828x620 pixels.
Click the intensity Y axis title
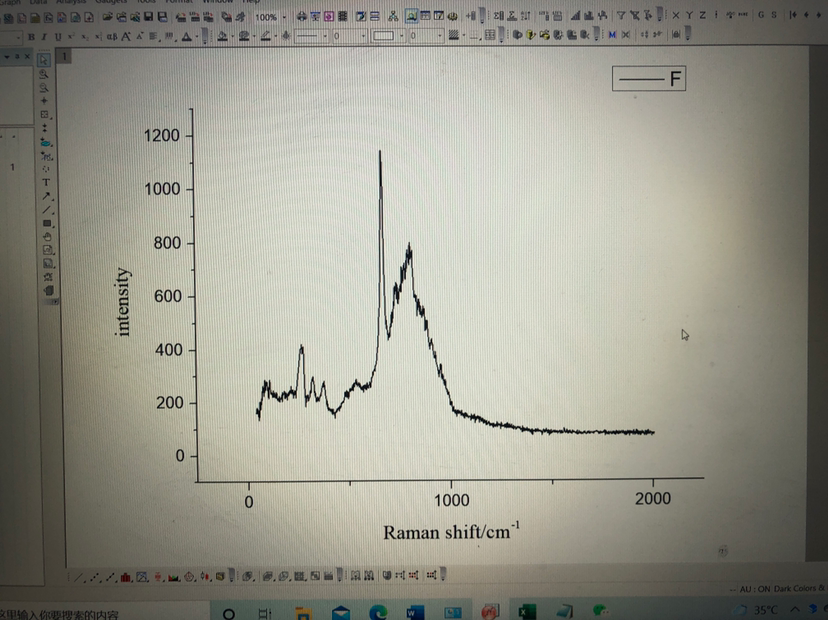point(122,302)
